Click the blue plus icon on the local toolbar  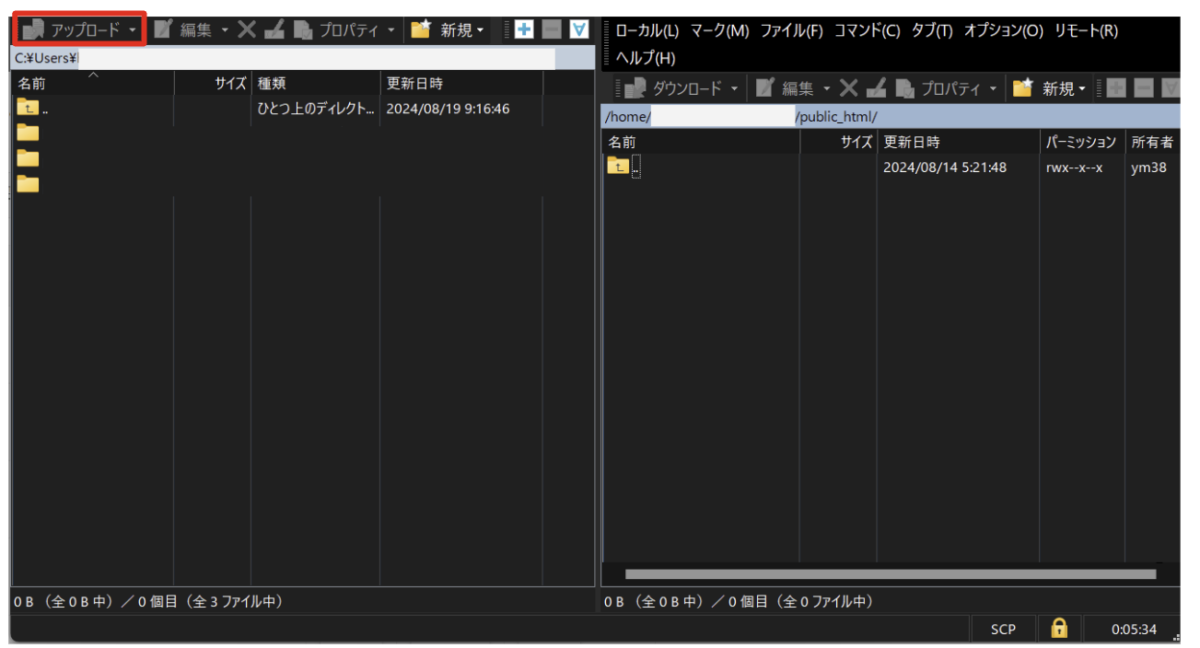click(522, 29)
